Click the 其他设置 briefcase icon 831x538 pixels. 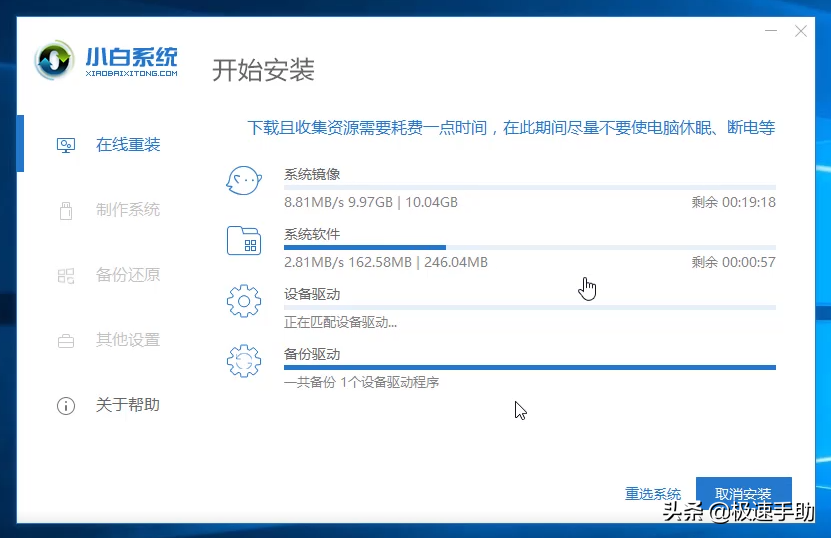pyautogui.click(x=66, y=341)
